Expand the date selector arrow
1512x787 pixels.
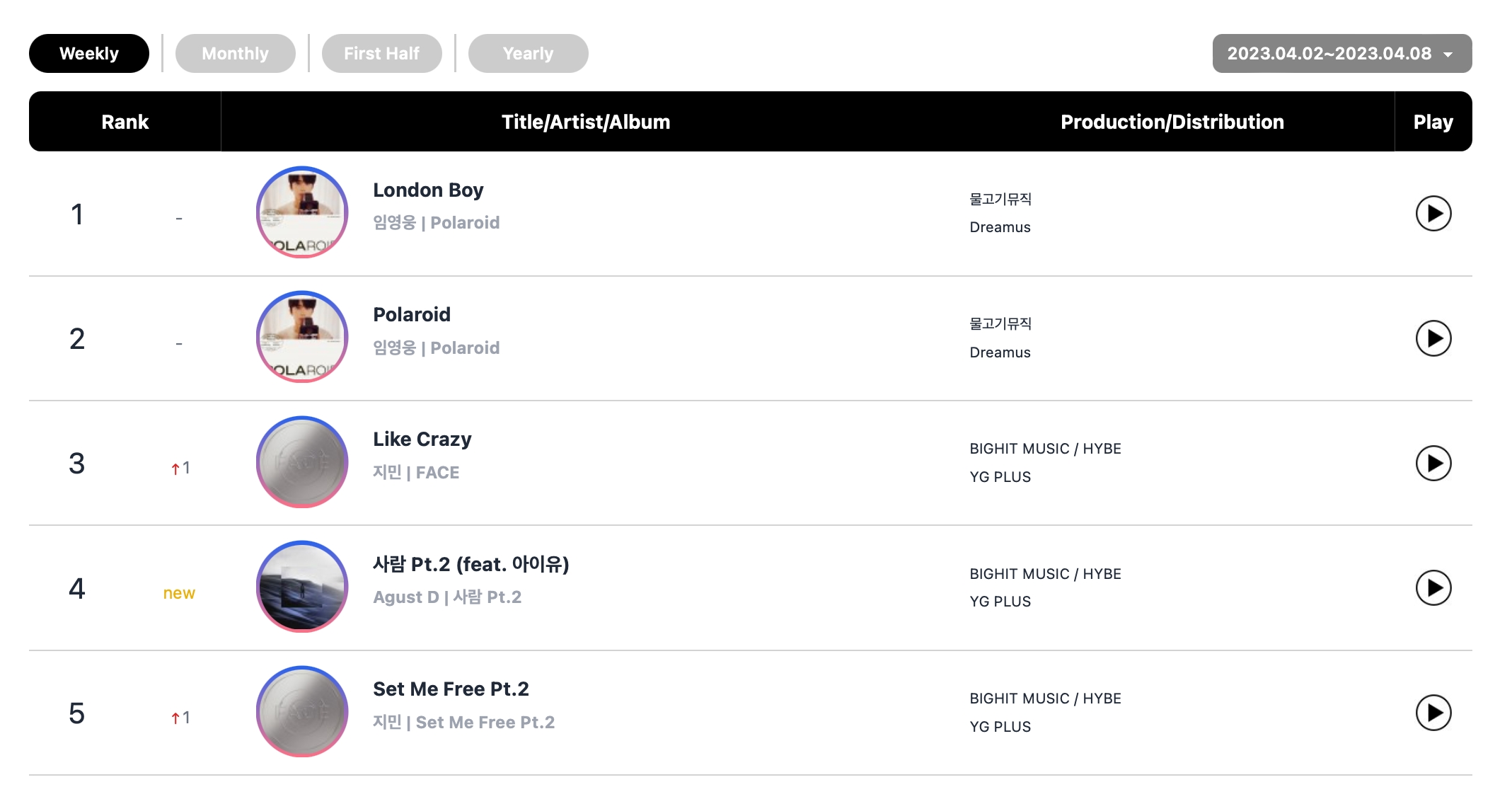click(x=1448, y=54)
